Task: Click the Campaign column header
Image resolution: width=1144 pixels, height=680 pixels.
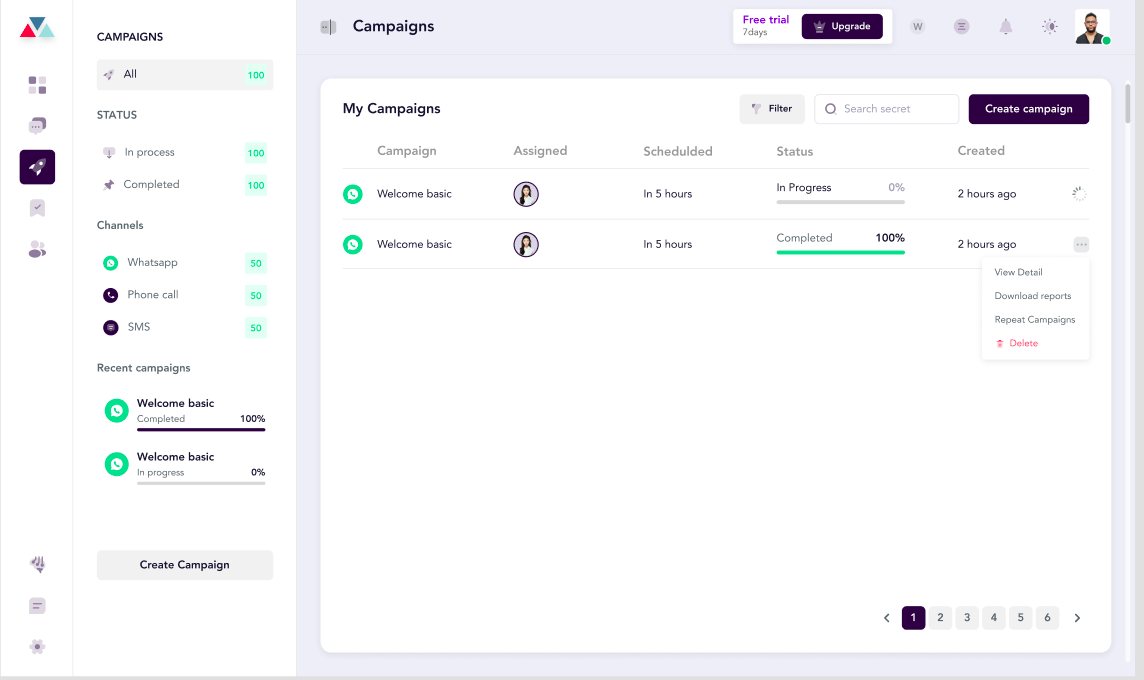Action: click(x=406, y=151)
